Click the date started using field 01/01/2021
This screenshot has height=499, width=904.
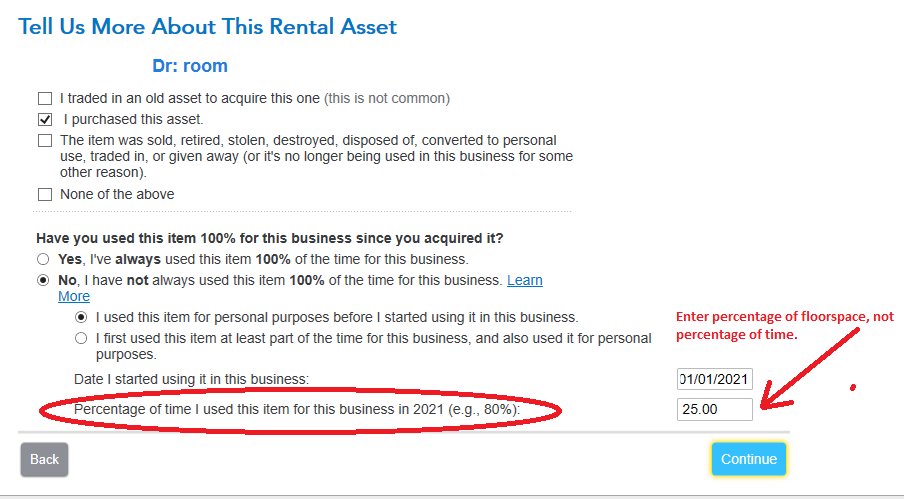click(x=715, y=379)
